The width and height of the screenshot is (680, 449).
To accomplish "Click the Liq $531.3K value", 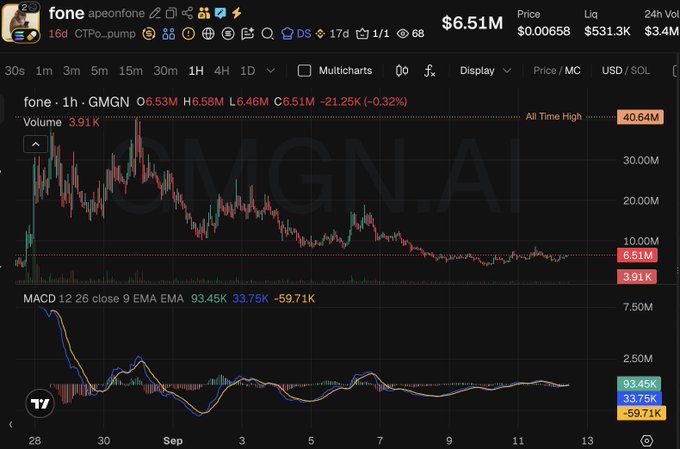I will coord(607,31).
